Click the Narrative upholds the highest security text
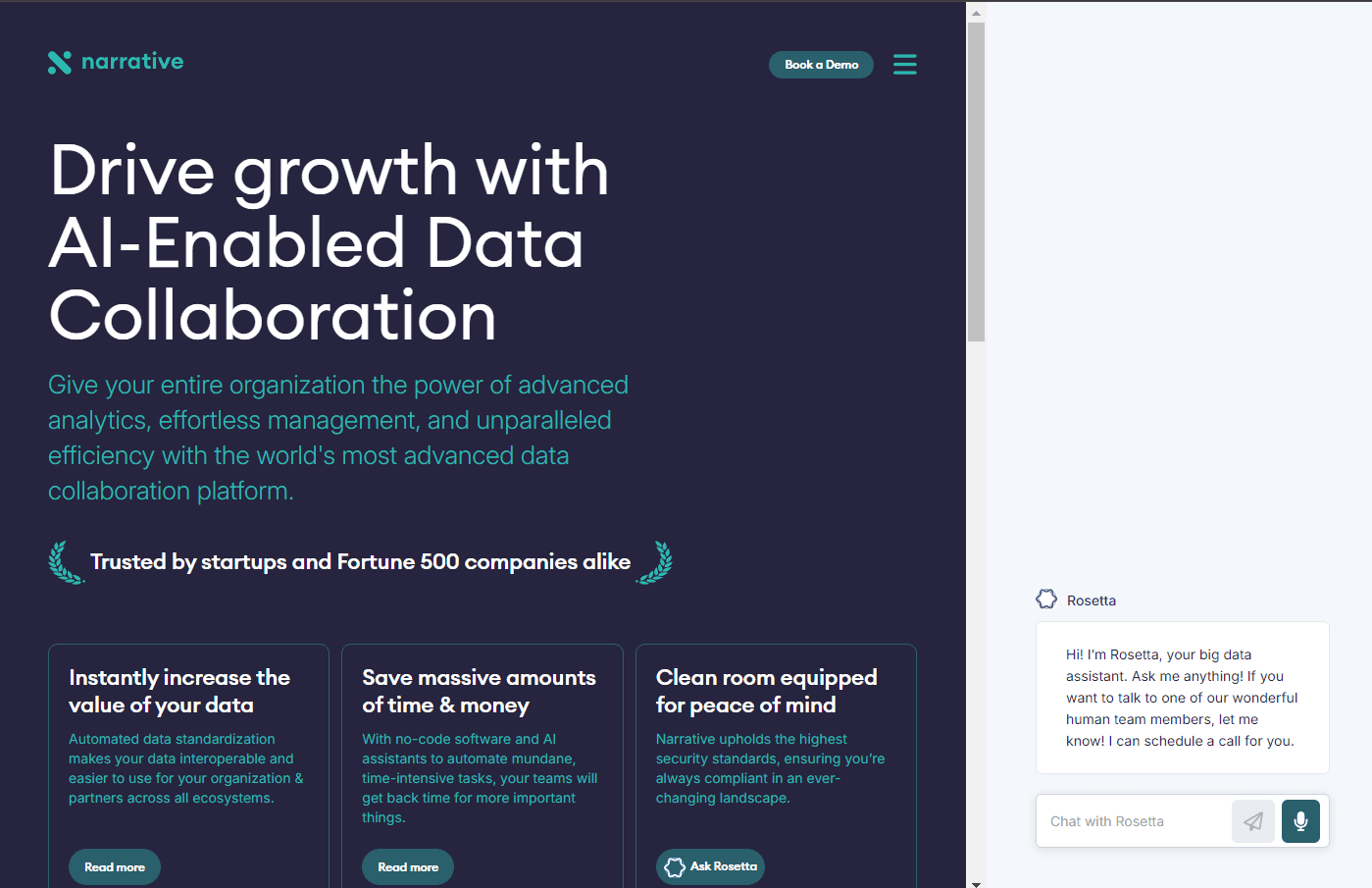1372x888 pixels. (x=770, y=768)
